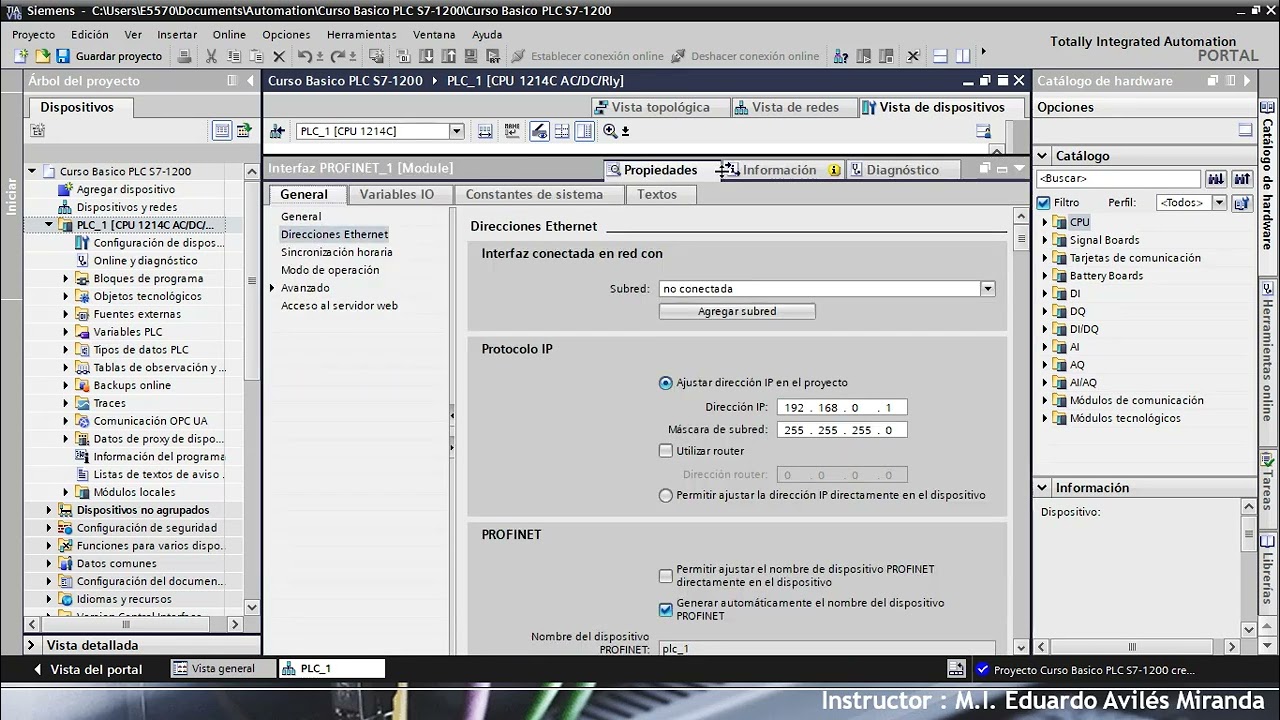Click Guardar proyecto save button
This screenshot has height=720, width=1280.
tap(110, 57)
